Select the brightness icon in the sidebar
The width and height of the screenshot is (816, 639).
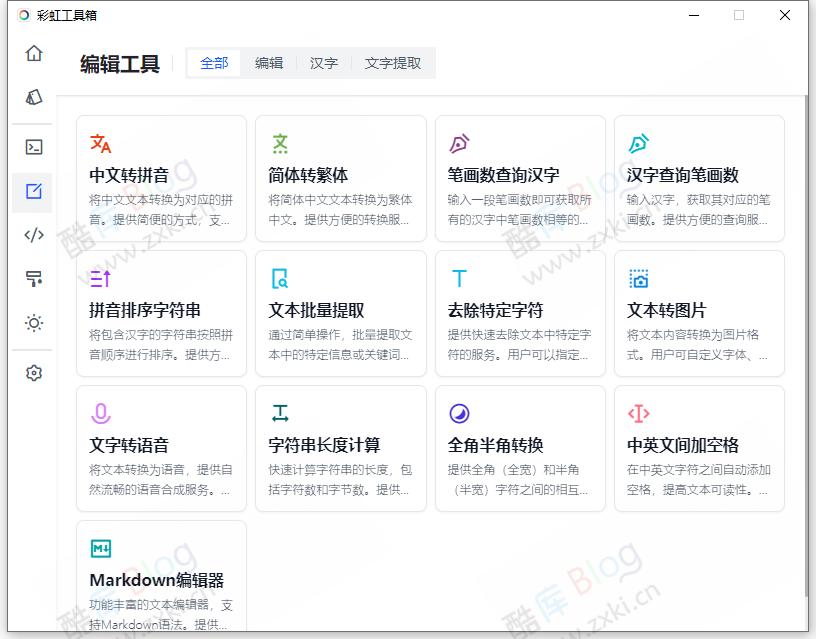tap(33, 323)
